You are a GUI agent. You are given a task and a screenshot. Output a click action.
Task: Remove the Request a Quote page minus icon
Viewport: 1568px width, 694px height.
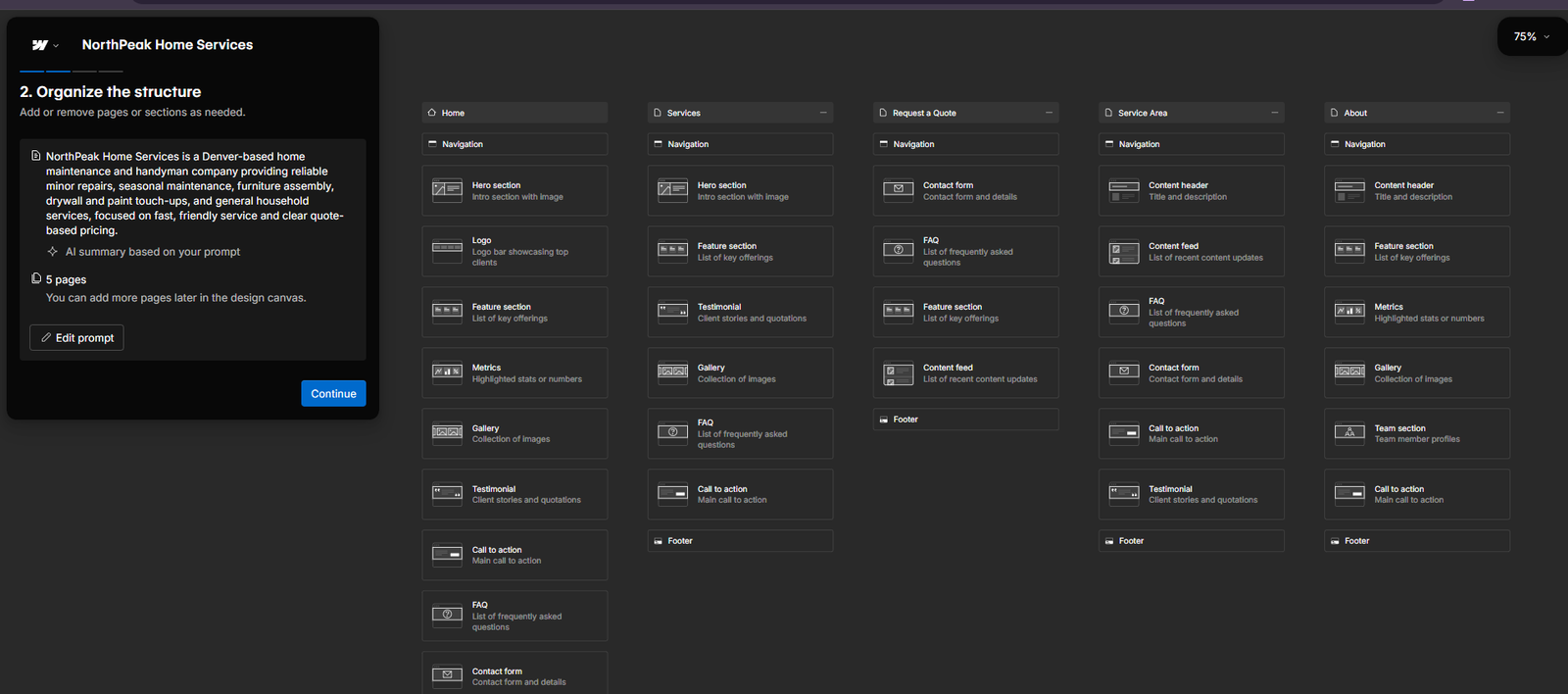[1049, 113]
